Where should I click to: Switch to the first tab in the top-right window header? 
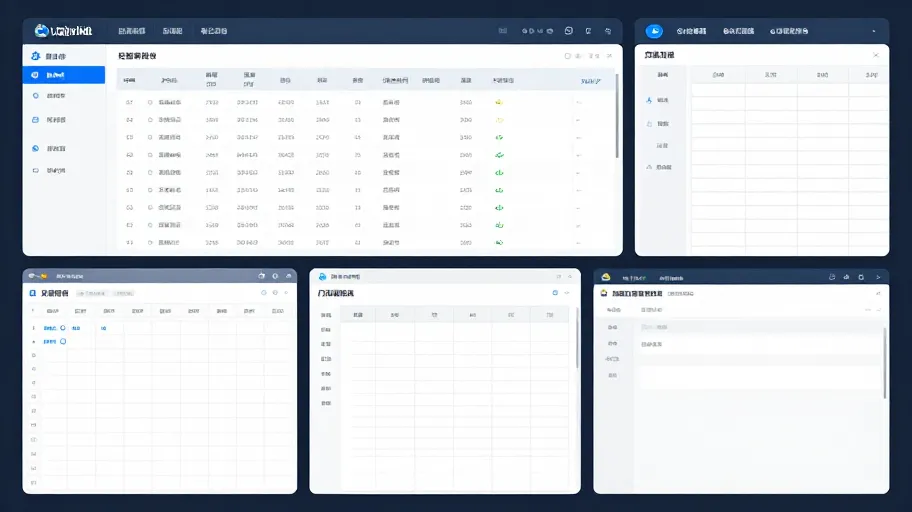pyautogui.click(x=692, y=31)
